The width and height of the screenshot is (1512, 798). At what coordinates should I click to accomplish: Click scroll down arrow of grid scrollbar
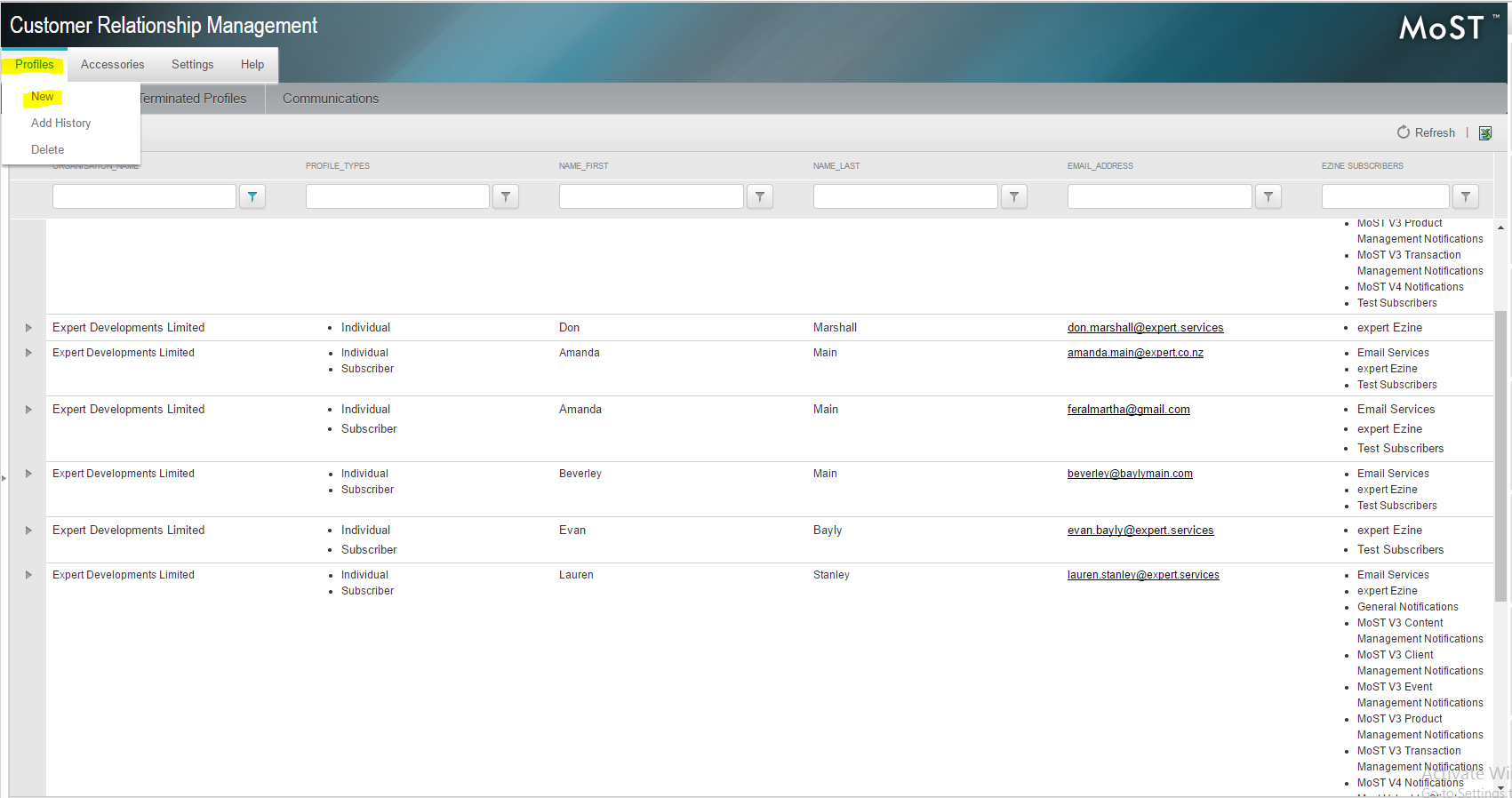click(1500, 787)
